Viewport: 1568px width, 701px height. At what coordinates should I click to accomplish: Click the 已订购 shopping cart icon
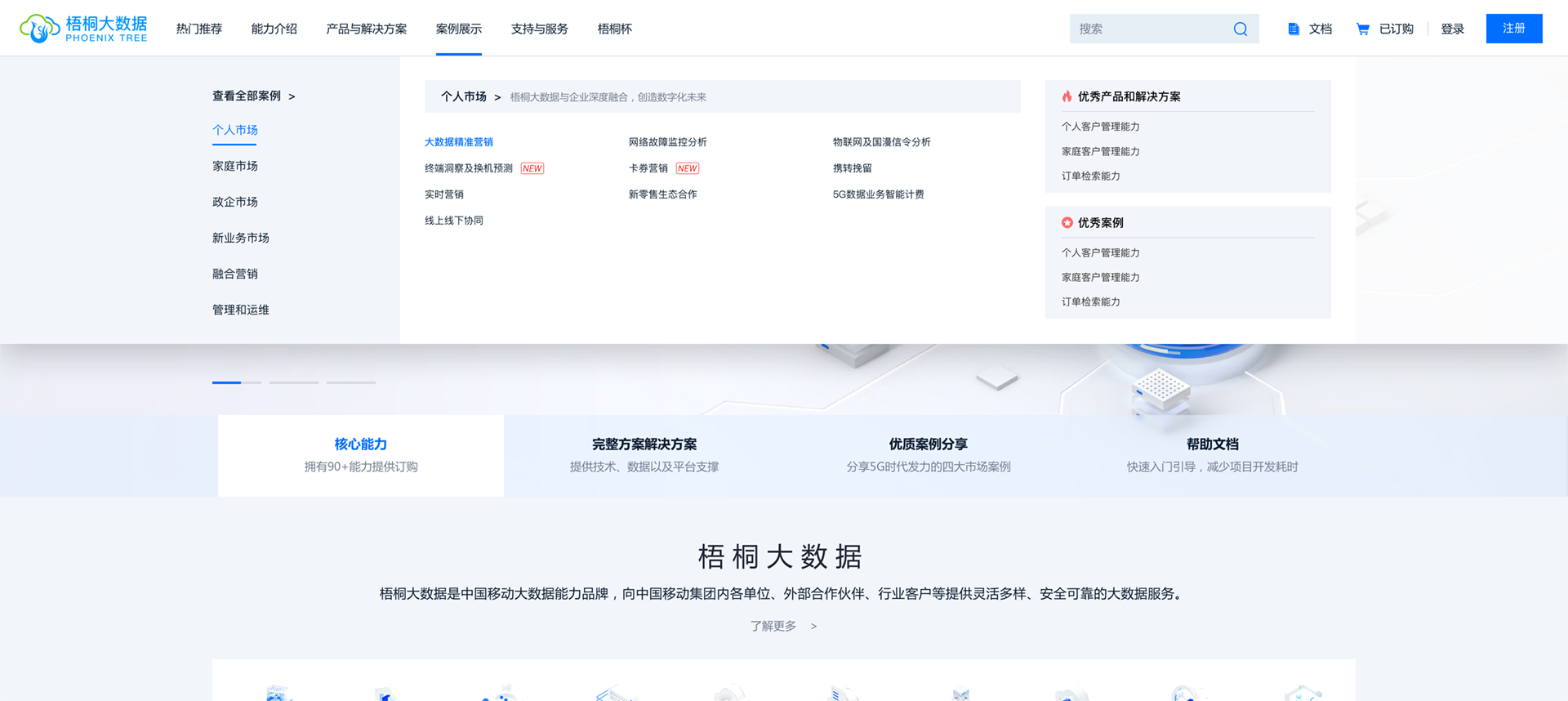click(1363, 29)
